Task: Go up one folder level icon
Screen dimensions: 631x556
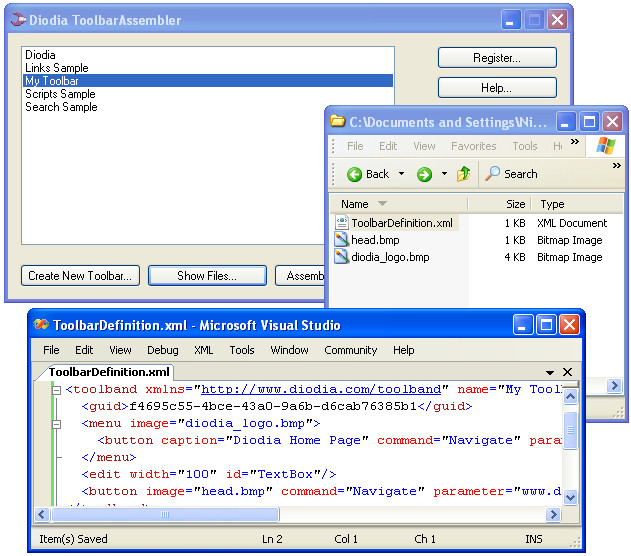Action: point(463,174)
